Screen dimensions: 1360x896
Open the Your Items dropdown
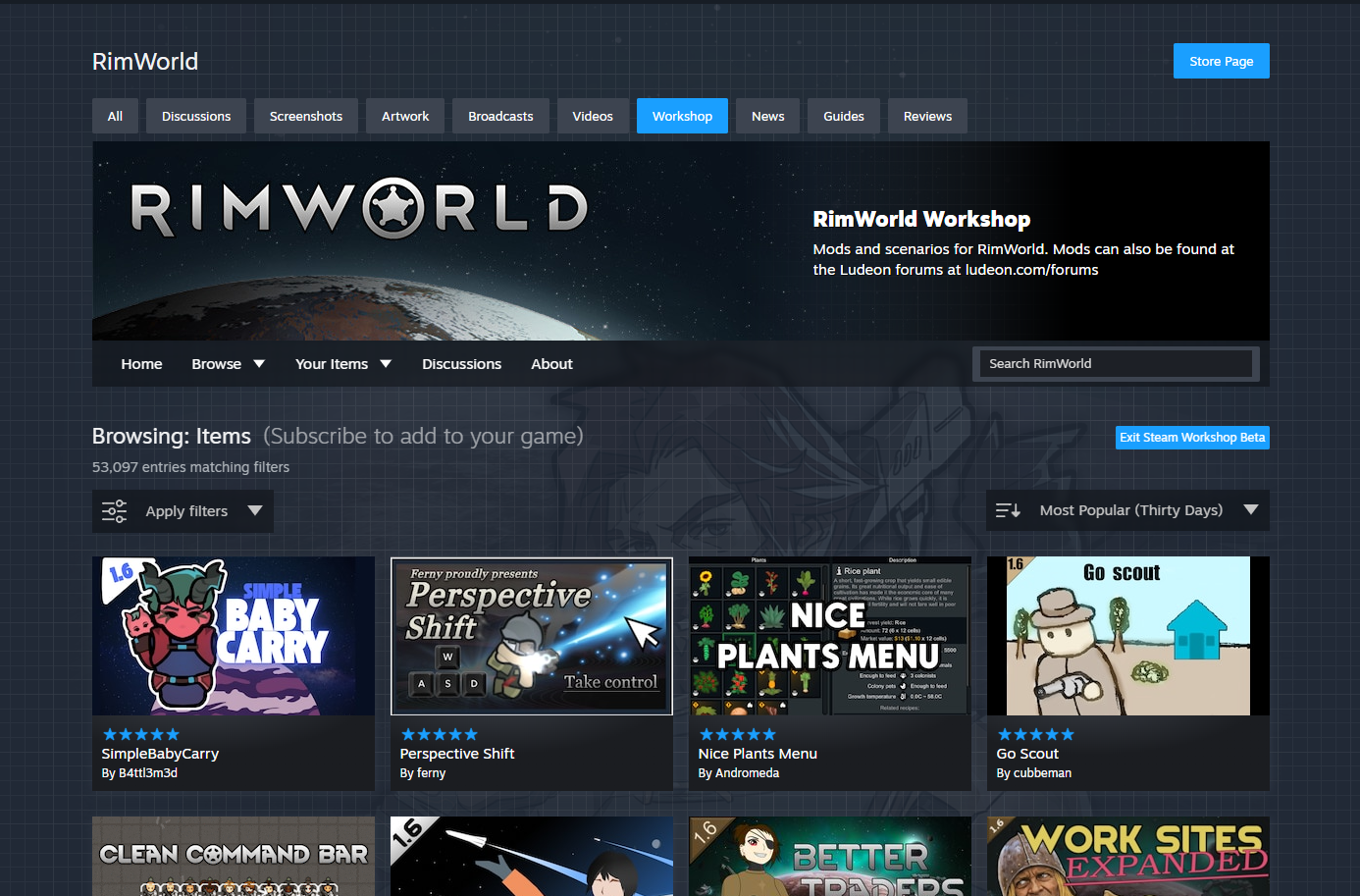[x=342, y=363]
